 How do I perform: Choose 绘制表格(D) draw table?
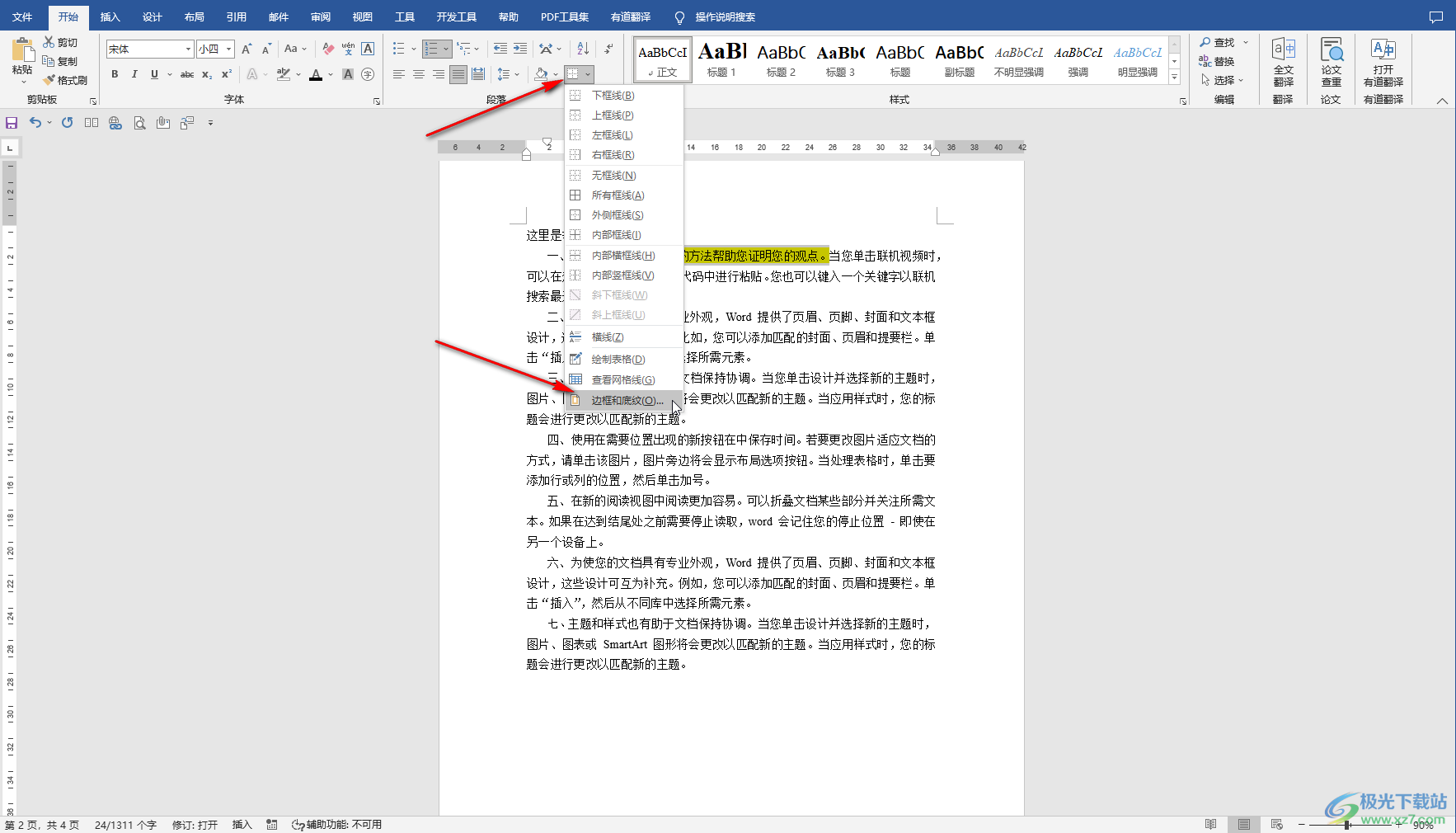tap(624, 359)
